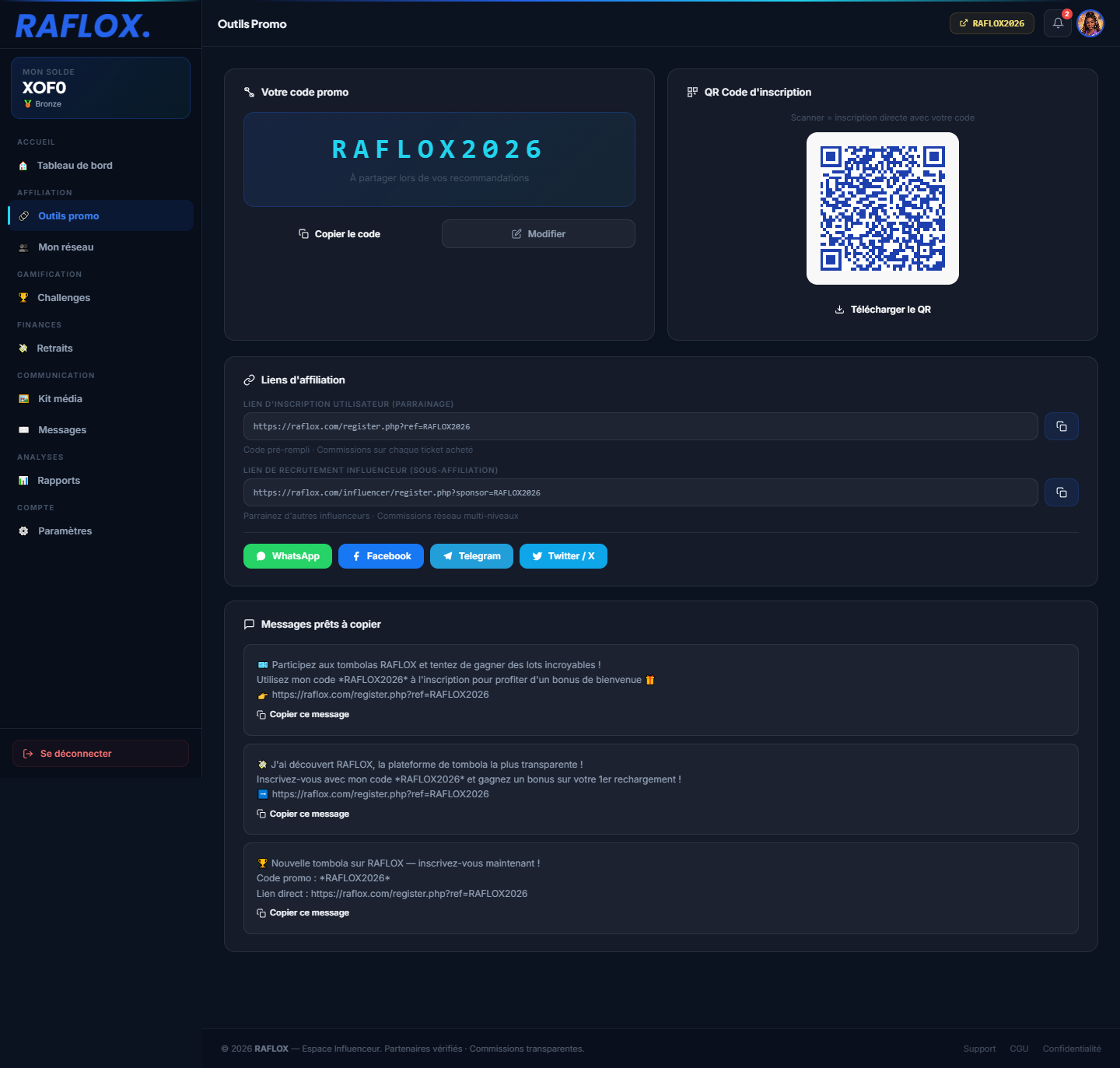Open the notifications bell

tap(1058, 23)
